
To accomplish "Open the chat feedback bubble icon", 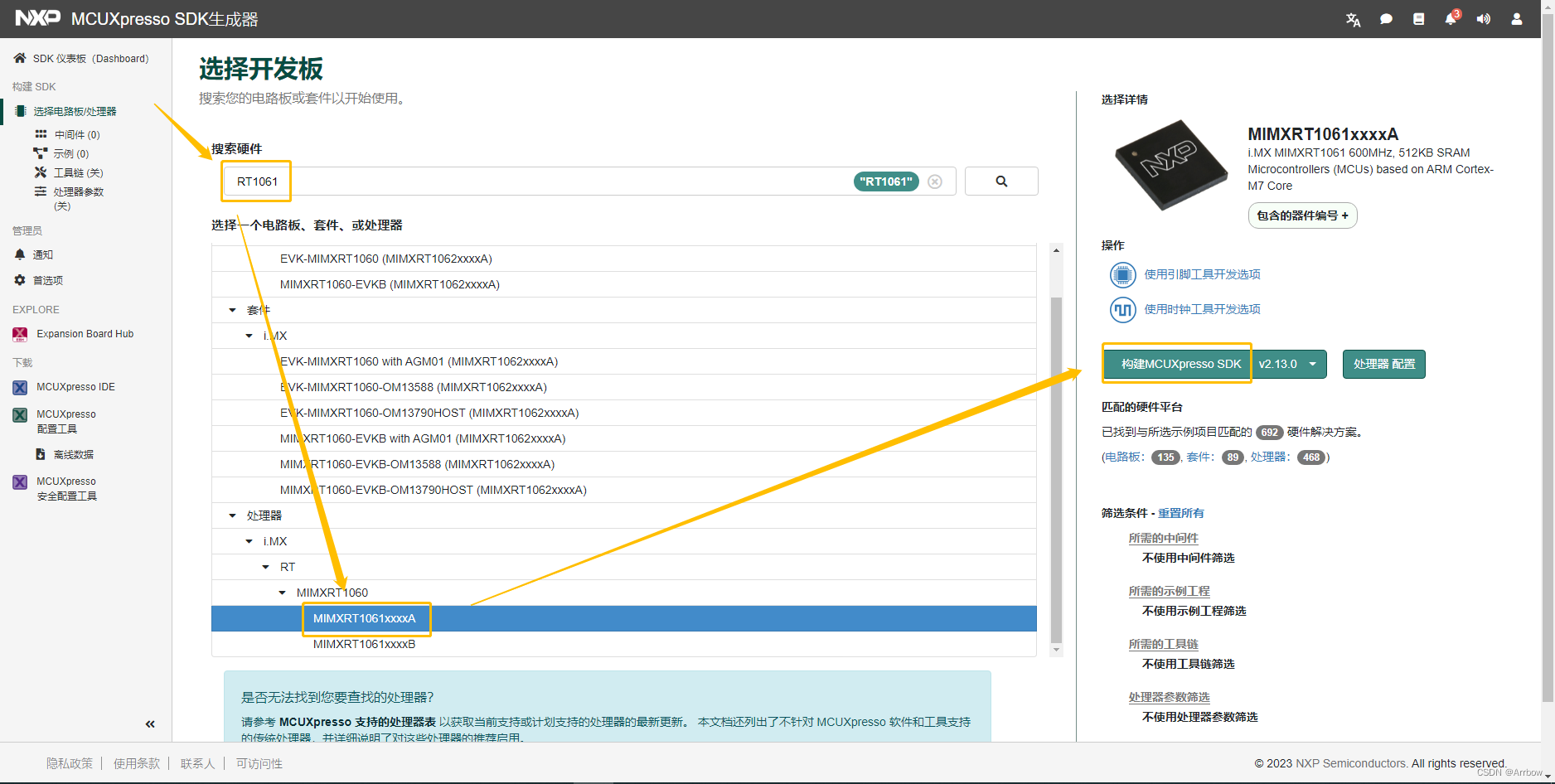I will (x=1386, y=19).
